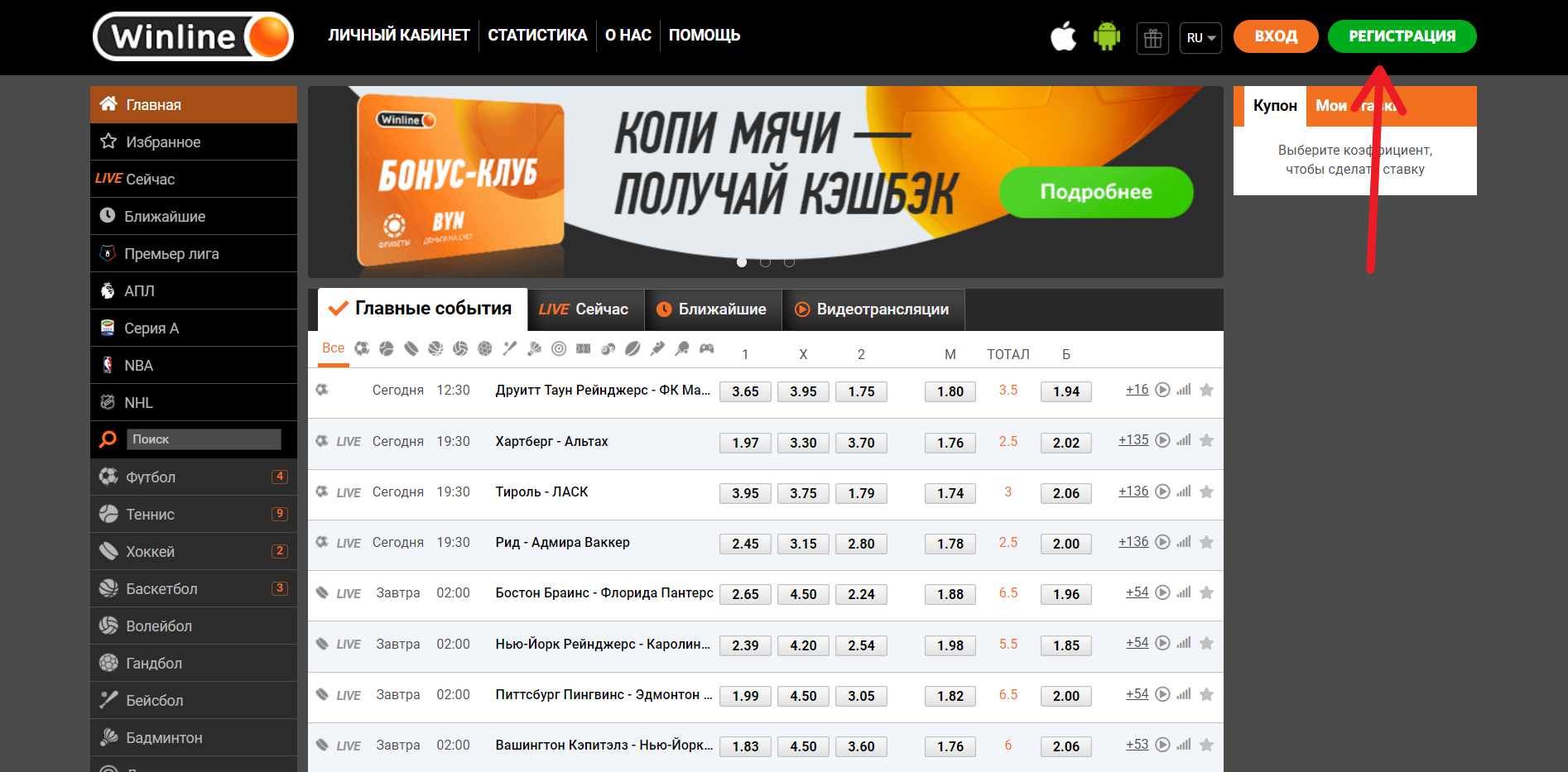This screenshot has width=1568, height=772.
Task: Filter events by cricket icon
Action: [657, 348]
